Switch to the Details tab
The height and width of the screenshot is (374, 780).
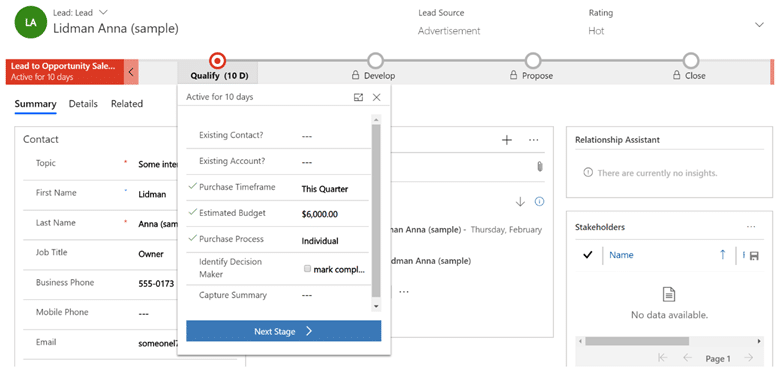(83, 104)
